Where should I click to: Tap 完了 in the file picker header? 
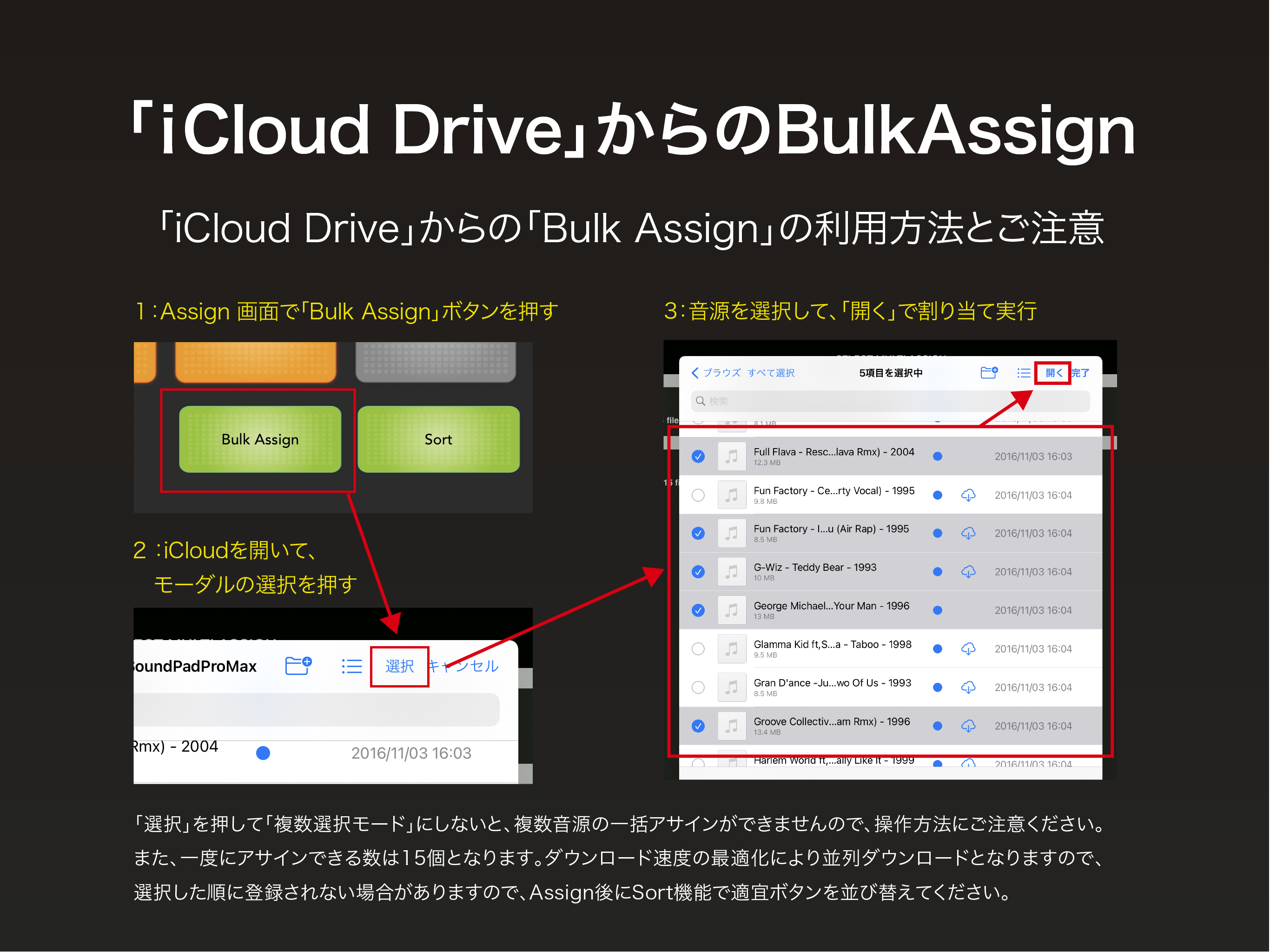(1081, 373)
